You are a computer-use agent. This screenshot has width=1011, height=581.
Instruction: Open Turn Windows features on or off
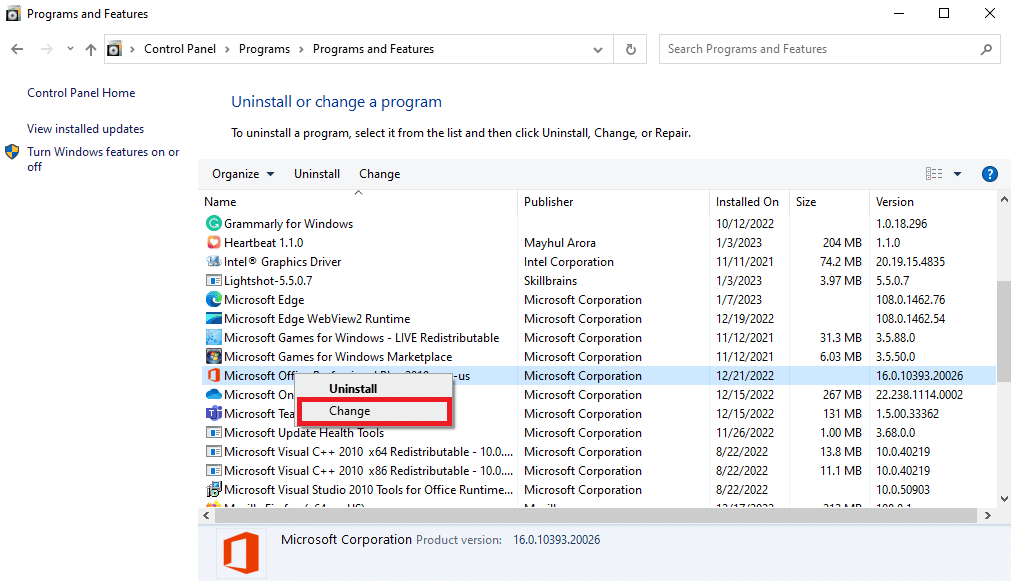coord(103,159)
